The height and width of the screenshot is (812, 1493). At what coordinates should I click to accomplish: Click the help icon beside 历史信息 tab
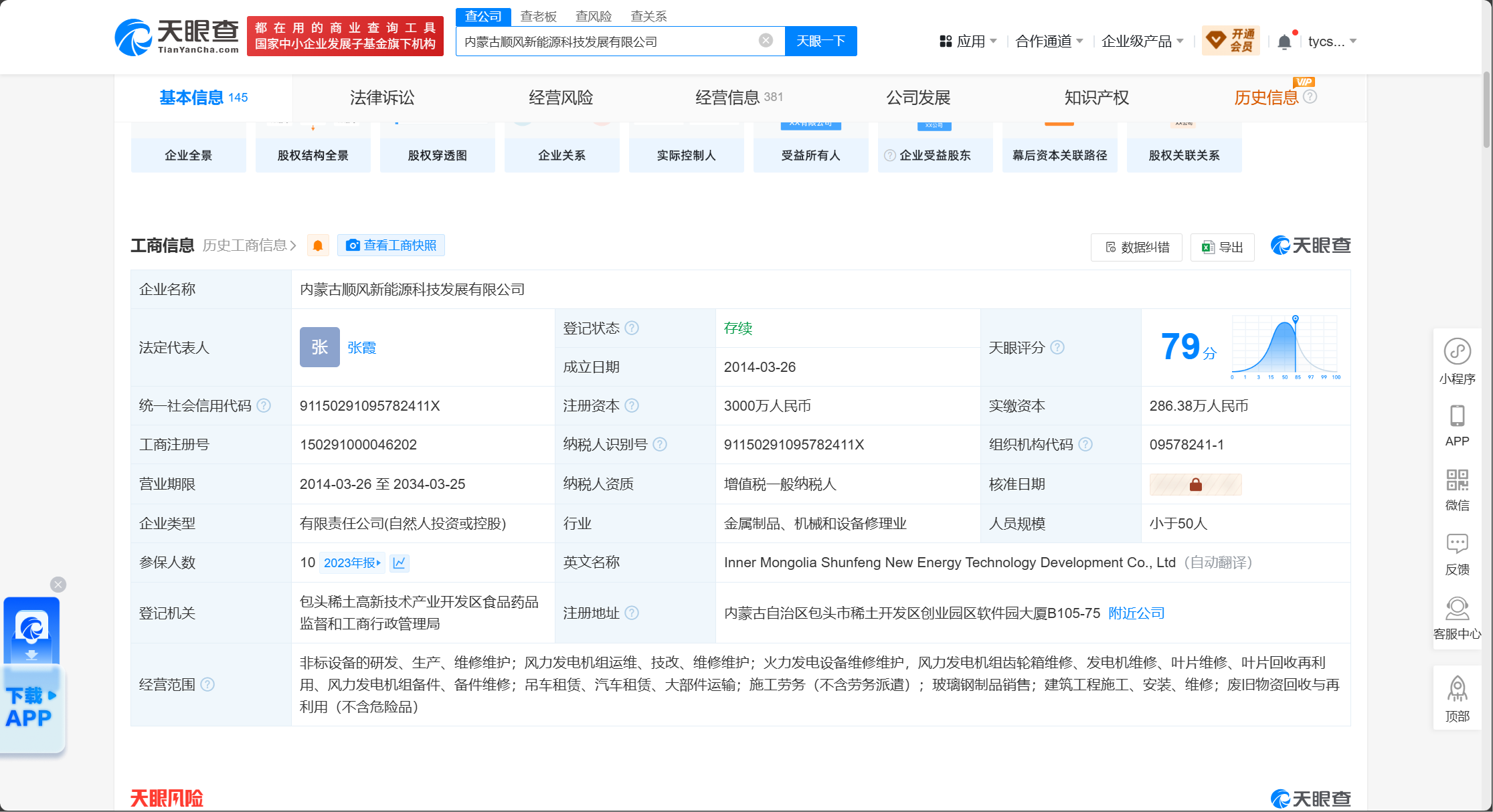click(1310, 96)
